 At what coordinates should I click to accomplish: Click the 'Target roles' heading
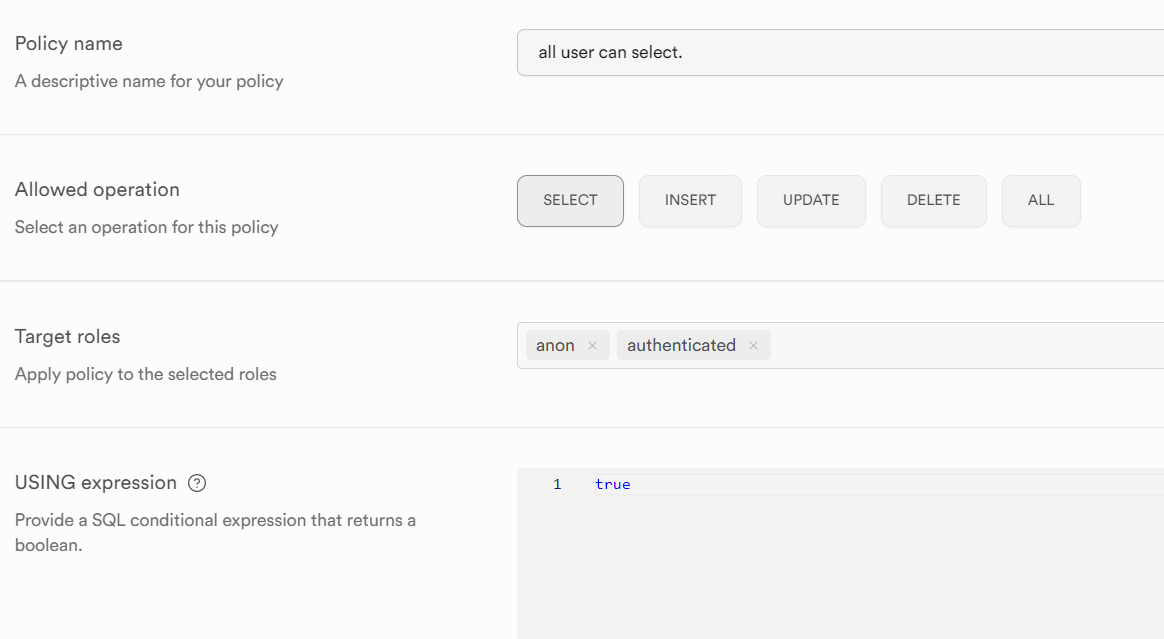tap(68, 337)
